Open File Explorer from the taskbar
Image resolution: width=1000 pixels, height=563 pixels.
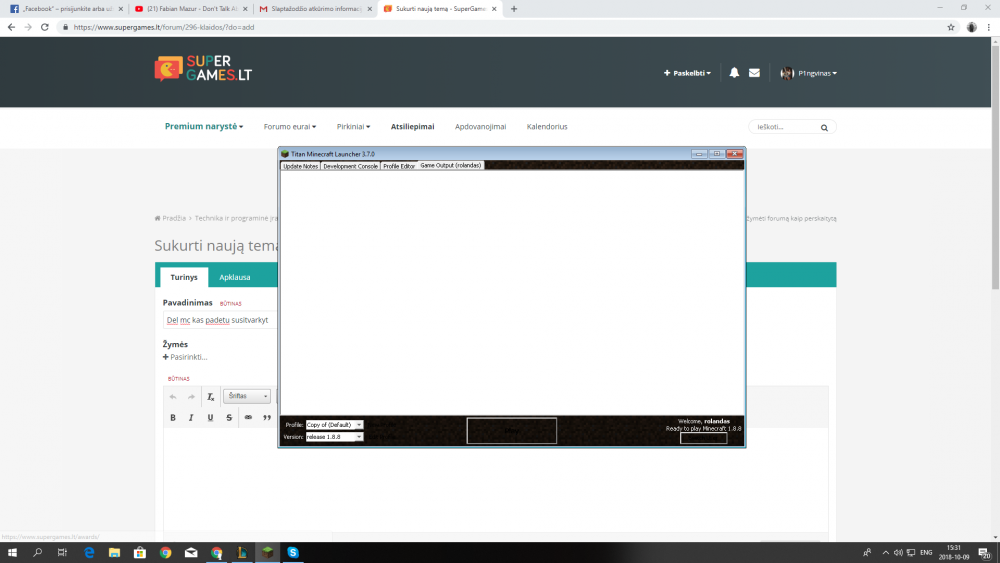pos(114,552)
